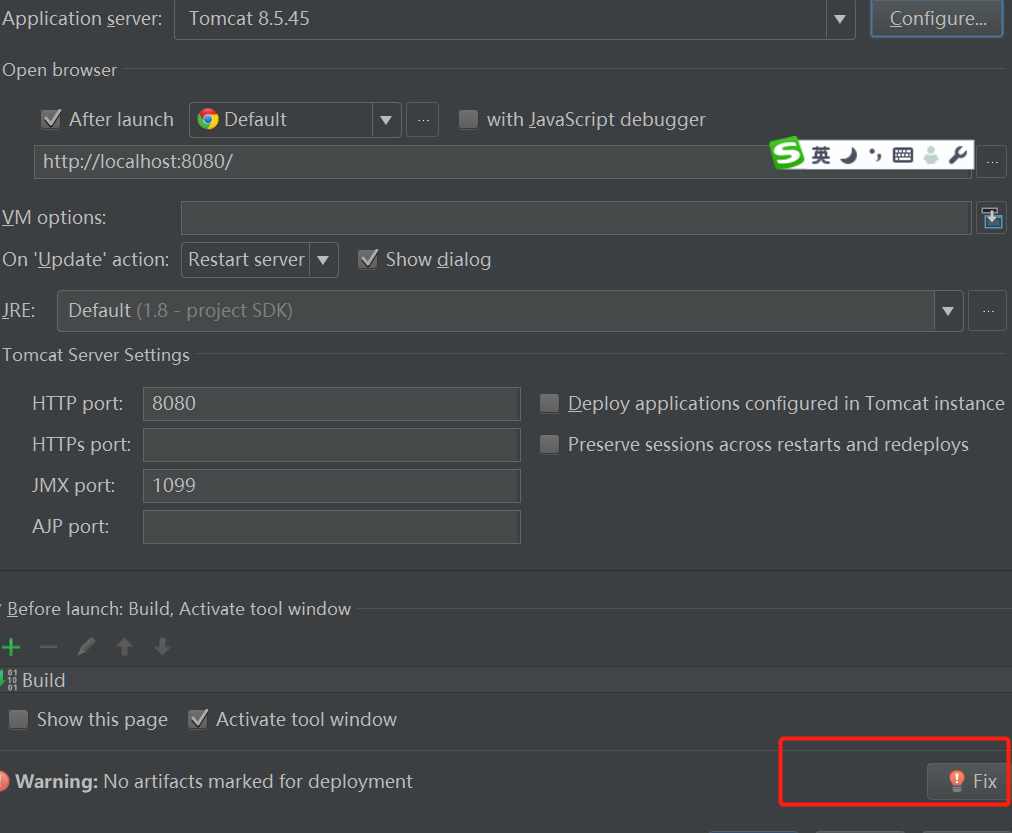Enable with JavaScript debugger checkbox
The height and width of the screenshot is (833, 1012).
(x=468, y=119)
